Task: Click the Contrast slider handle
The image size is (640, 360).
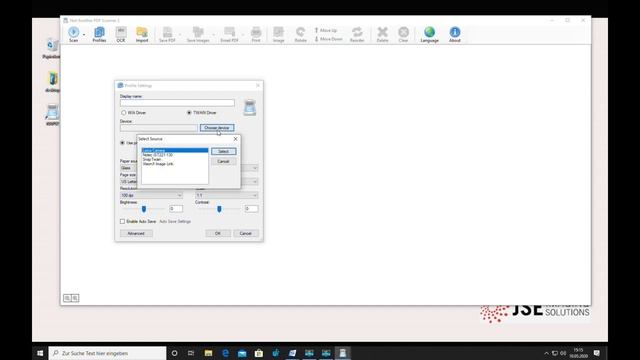Action: (x=219, y=209)
